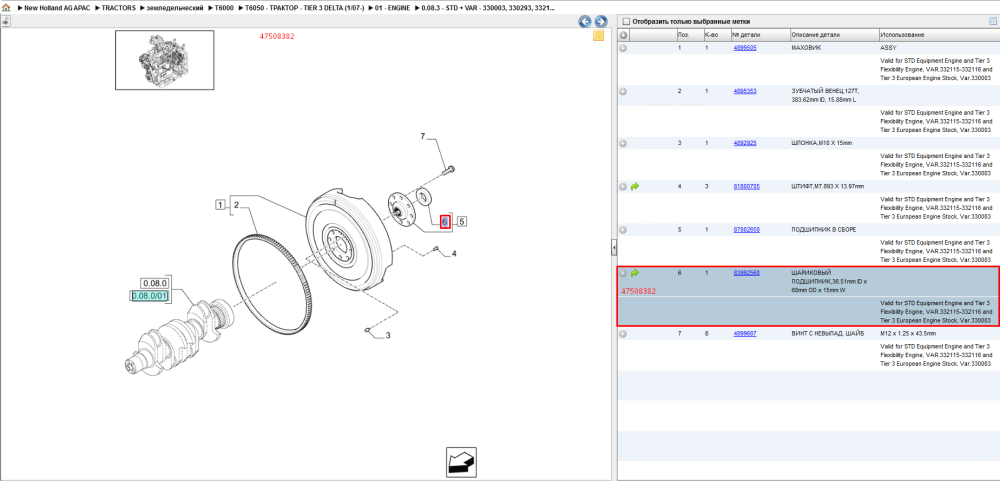Open TRACTORS breadcrumb level

(119, 9)
